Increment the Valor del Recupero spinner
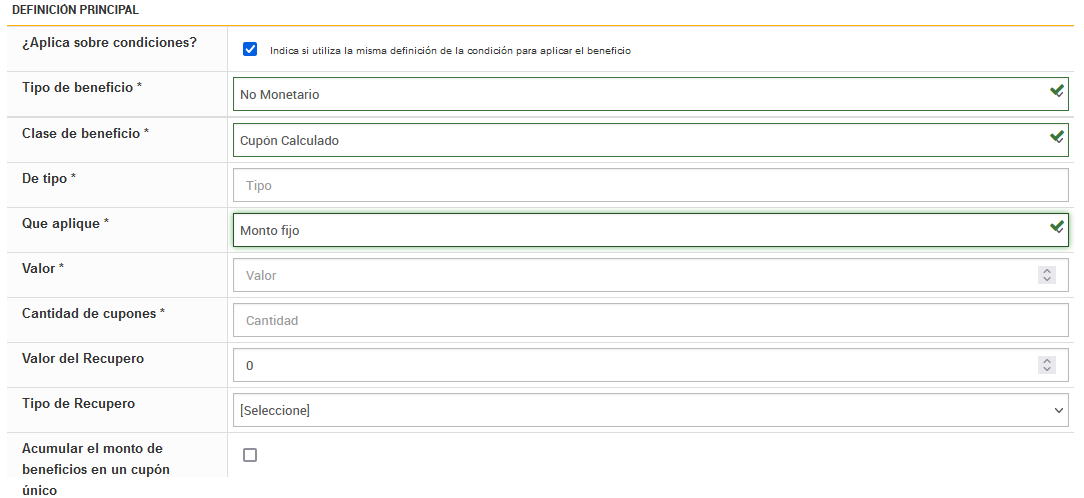 [1047, 361]
